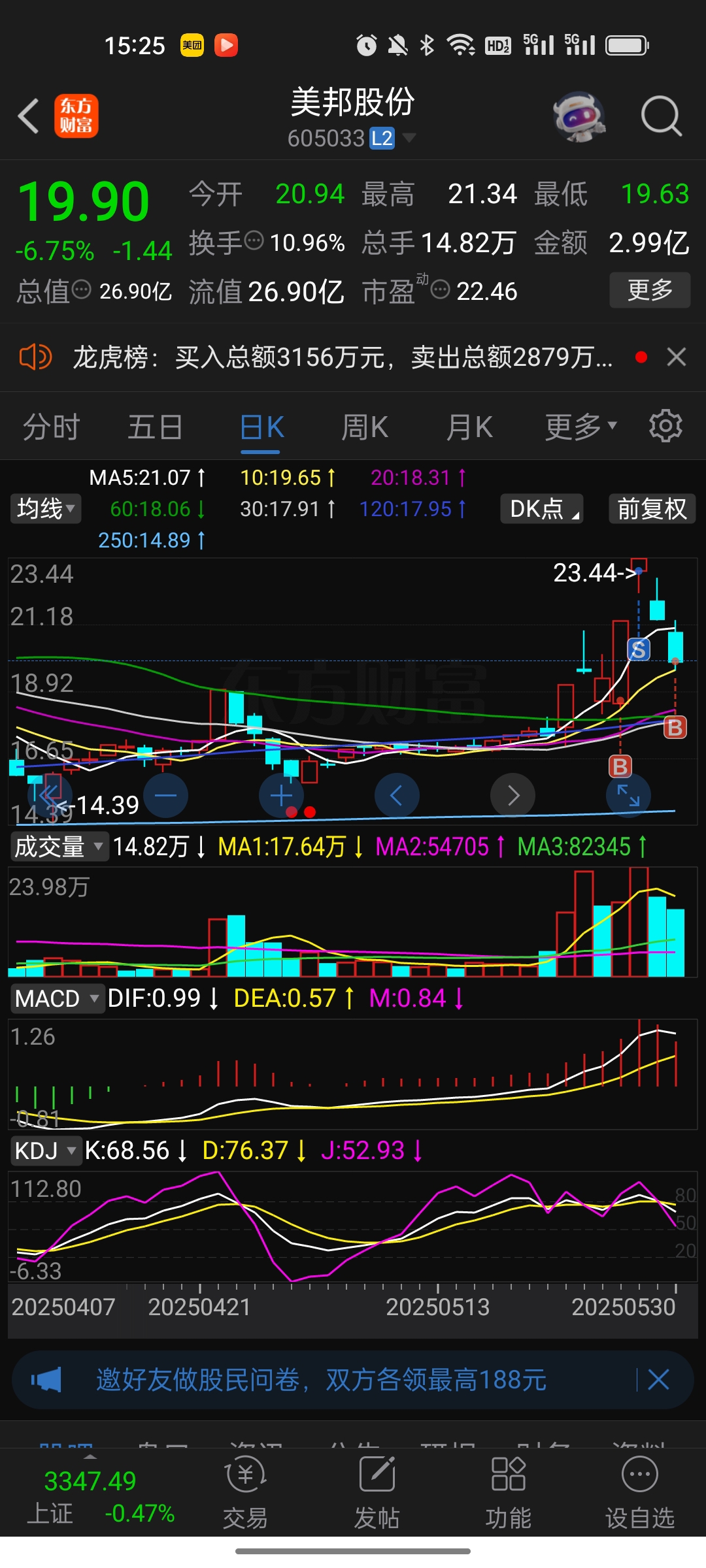This screenshot has width=706, height=1568.
Task: Open stock search magnifier
Action: pyautogui.click(x=661, y=116)
